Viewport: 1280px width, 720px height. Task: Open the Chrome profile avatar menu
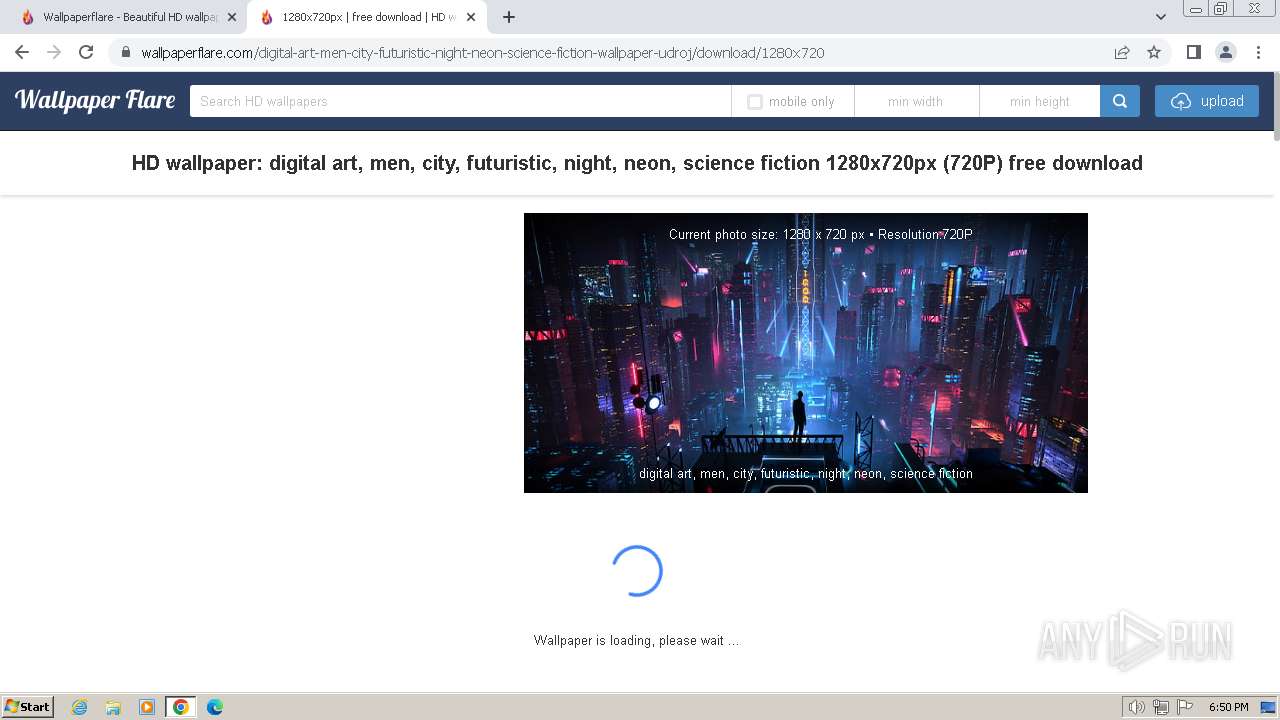1225,52
